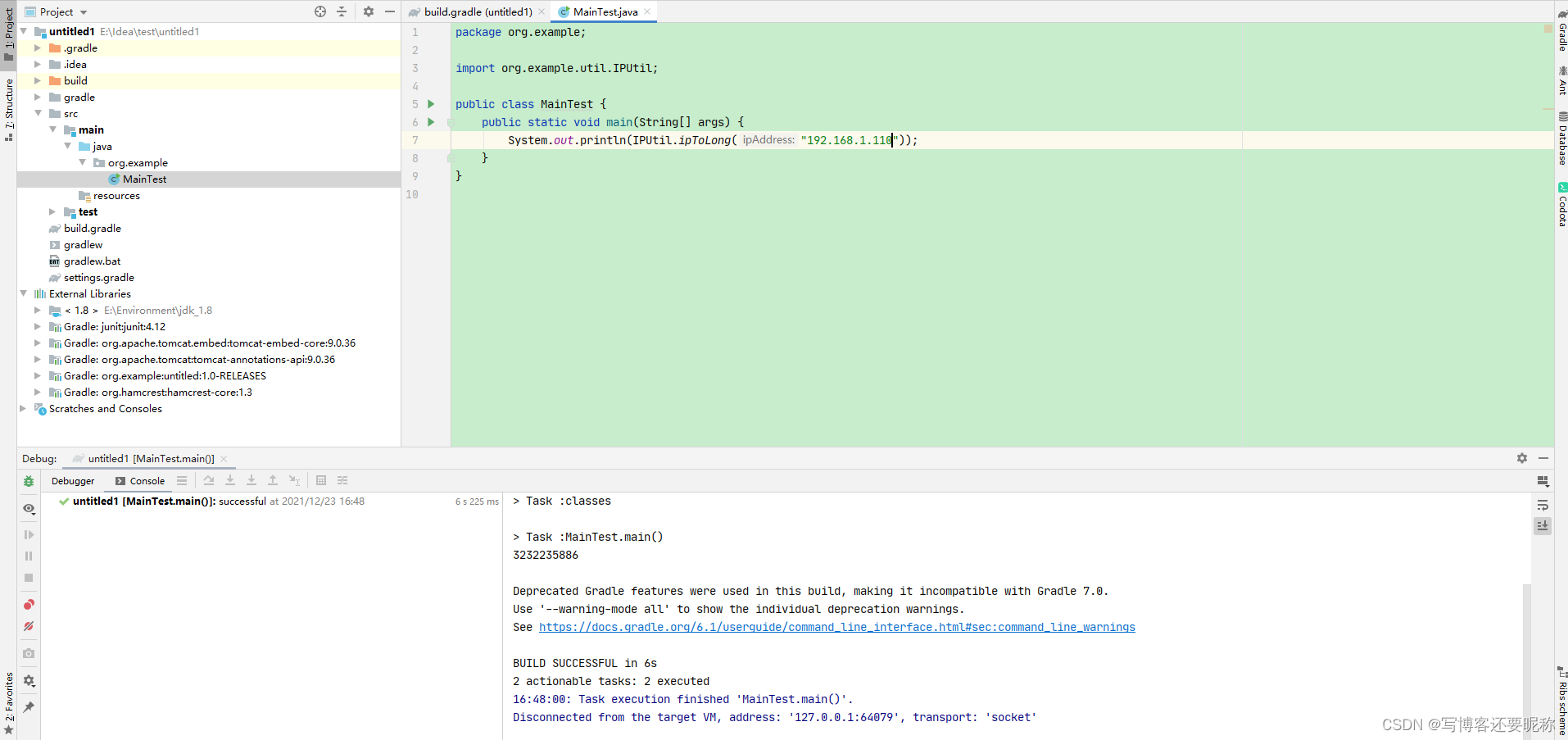The image size is (1568, 740).
Task: Open the Database tool window on right sidebar
Action: pyautogui.click(x=1562, y=138)
